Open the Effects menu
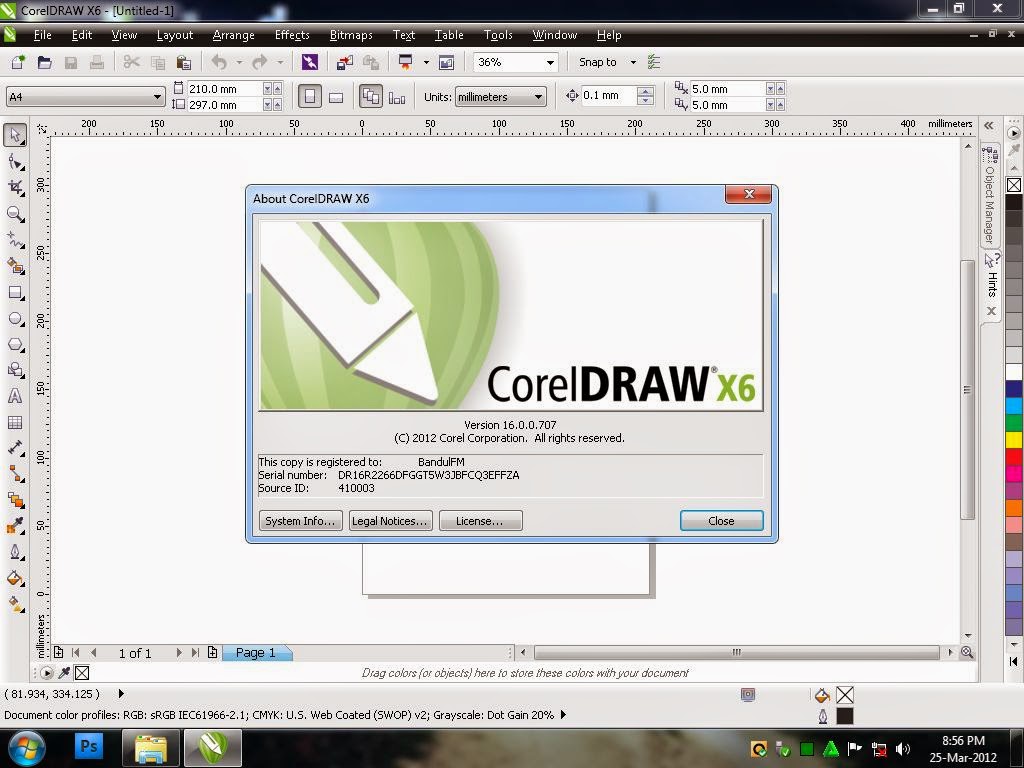This screenshot has height=768, width=1024. click(x=292, y=35)
